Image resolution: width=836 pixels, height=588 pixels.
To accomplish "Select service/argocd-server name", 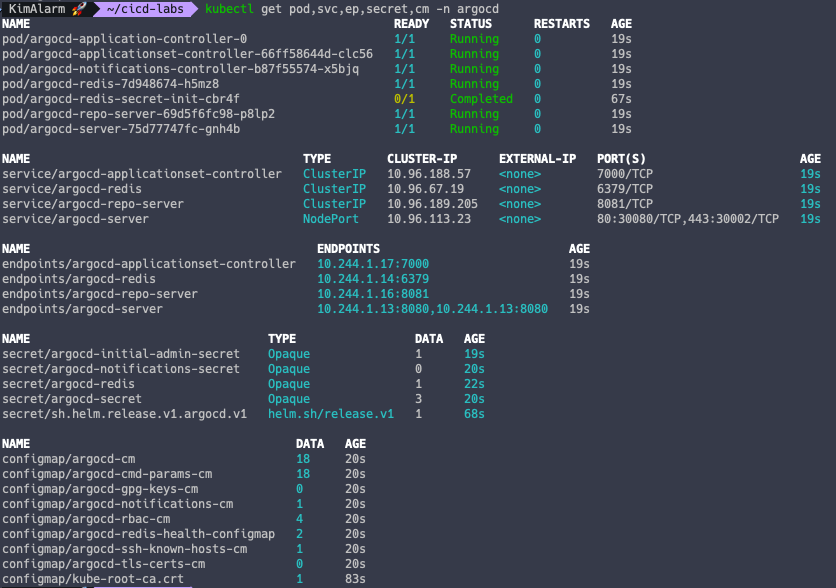I will pyautogui.click(x=75, y=219).
